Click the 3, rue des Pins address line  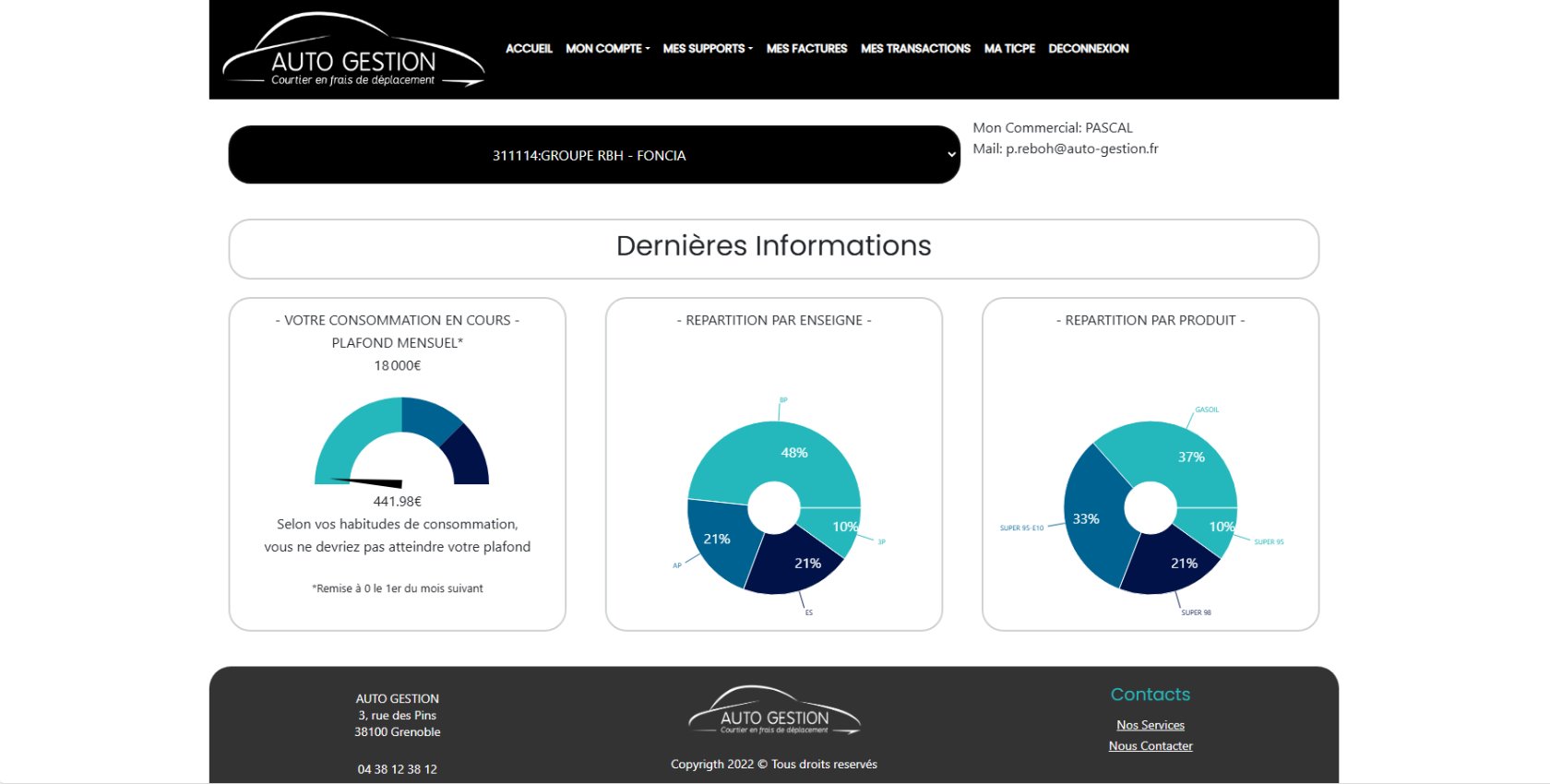[x=397, y=716]
